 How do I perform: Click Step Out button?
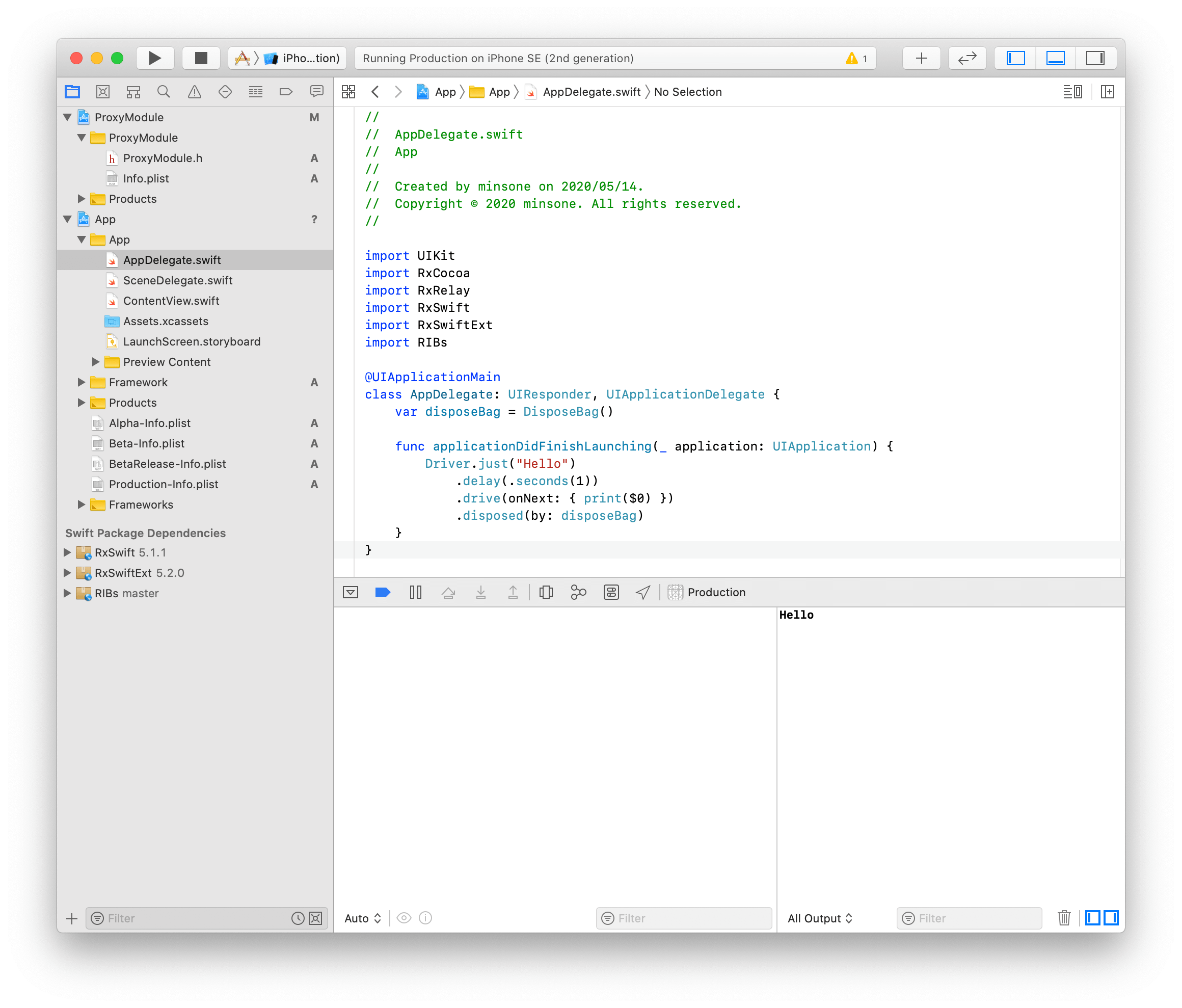tap(513, 593)
